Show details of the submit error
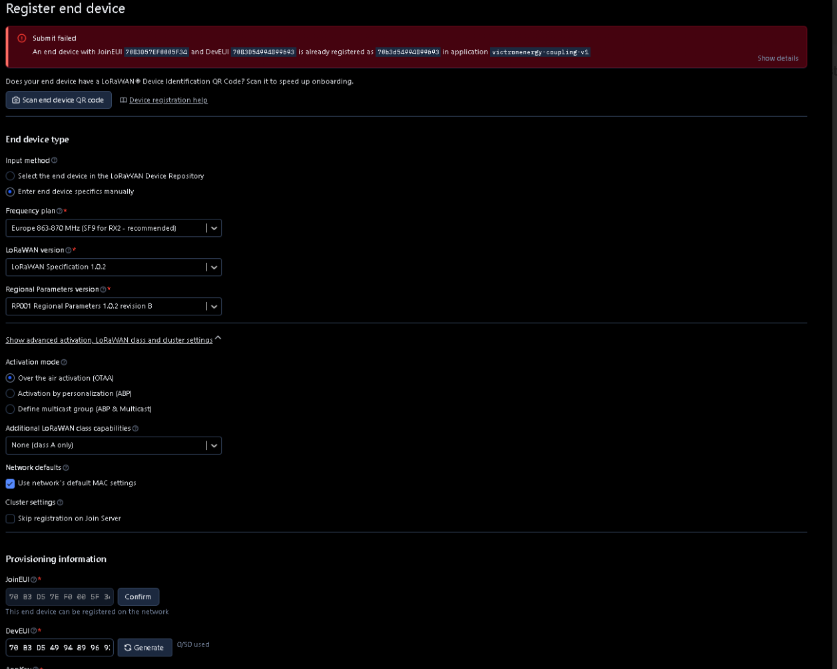Viewport: 837px width, 669px height. 777,58
